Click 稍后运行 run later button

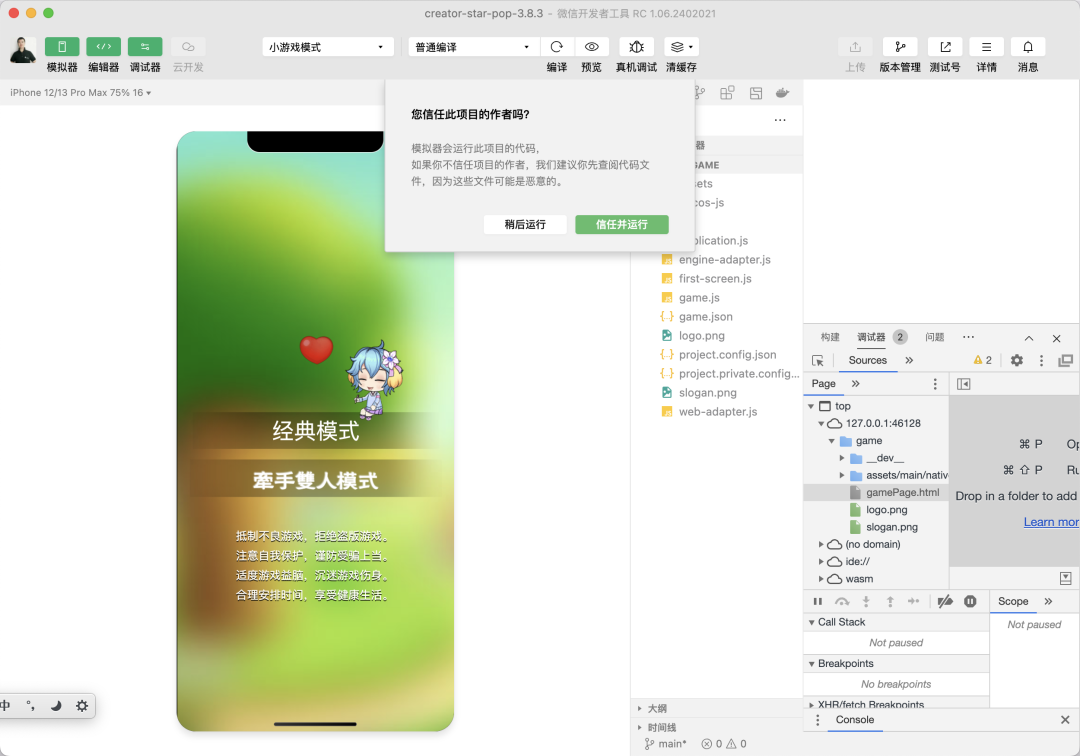525,224
